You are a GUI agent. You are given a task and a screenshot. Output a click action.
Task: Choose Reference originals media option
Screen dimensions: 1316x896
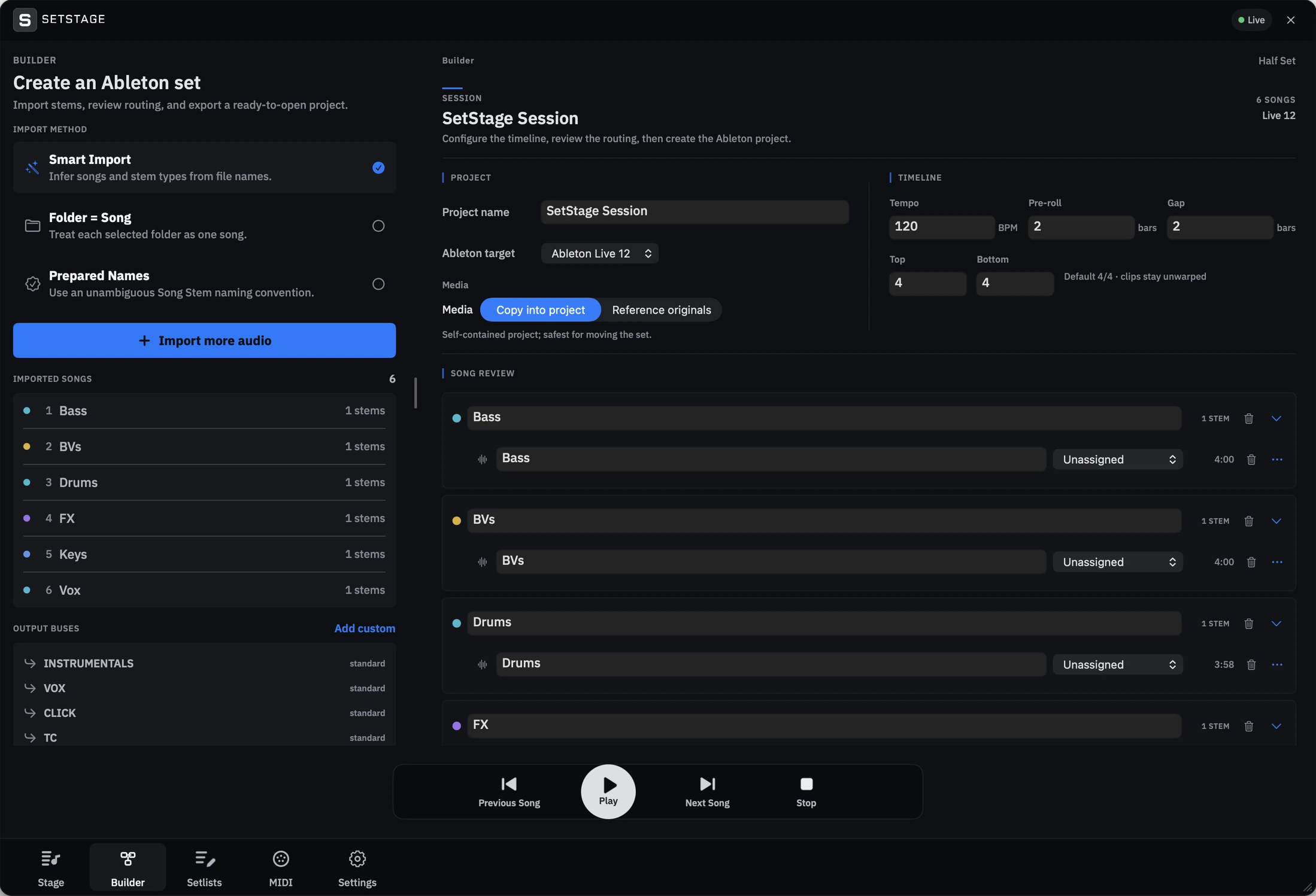pyautogui.click(x=661, y=310)
